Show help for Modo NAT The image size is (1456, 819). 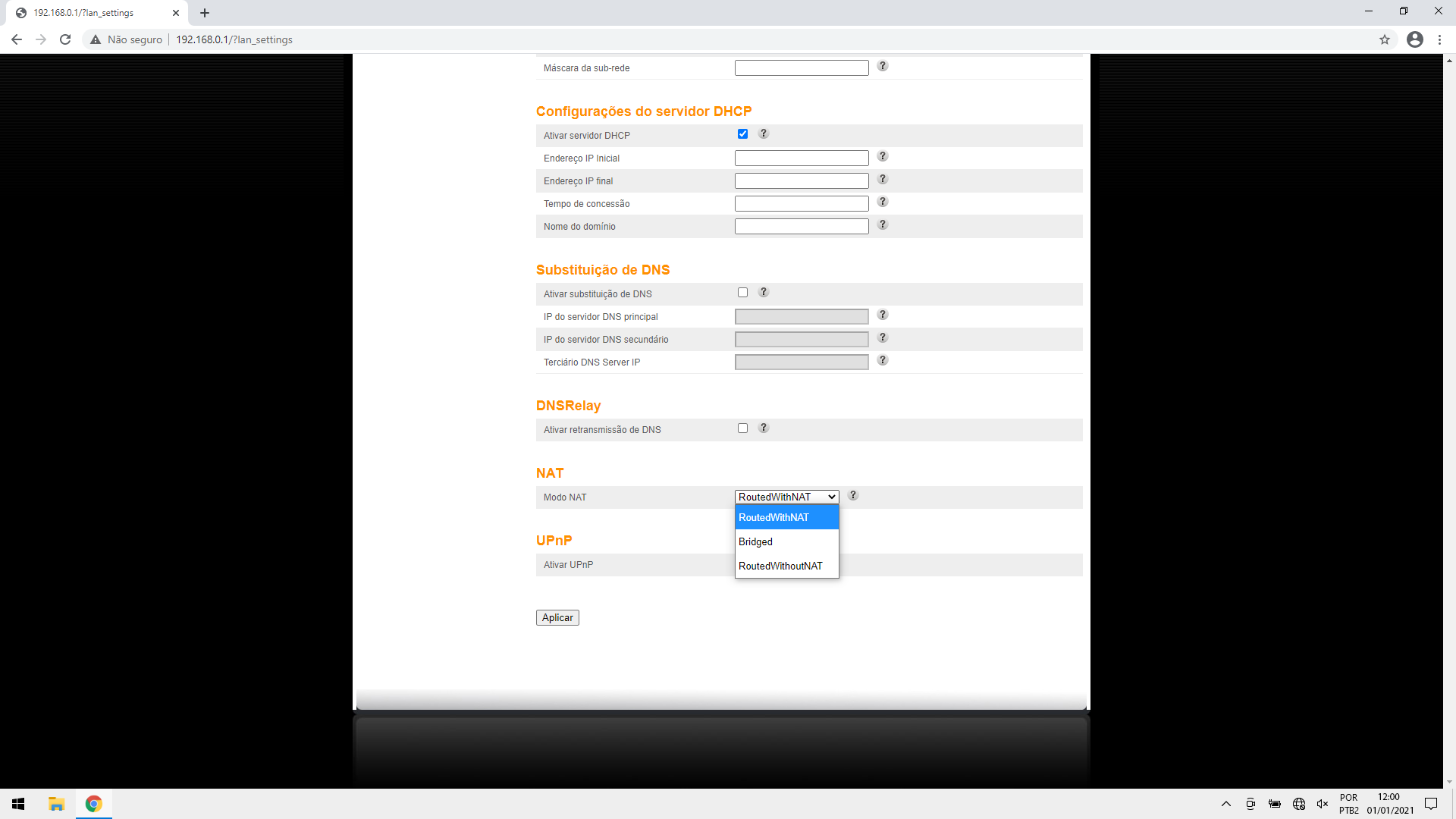click(853, 496)
